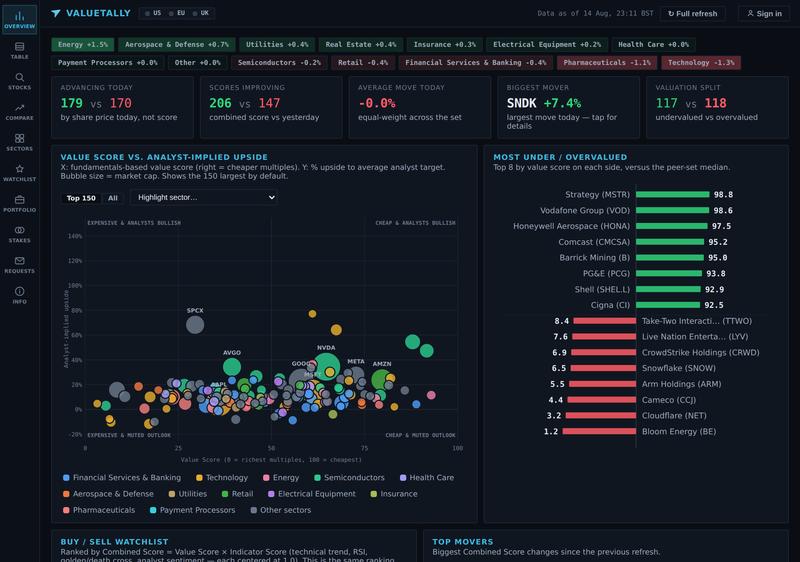This screenshot has height=562, width=800.
Task: Open the Stocks search icon
Action: [19, 81]
